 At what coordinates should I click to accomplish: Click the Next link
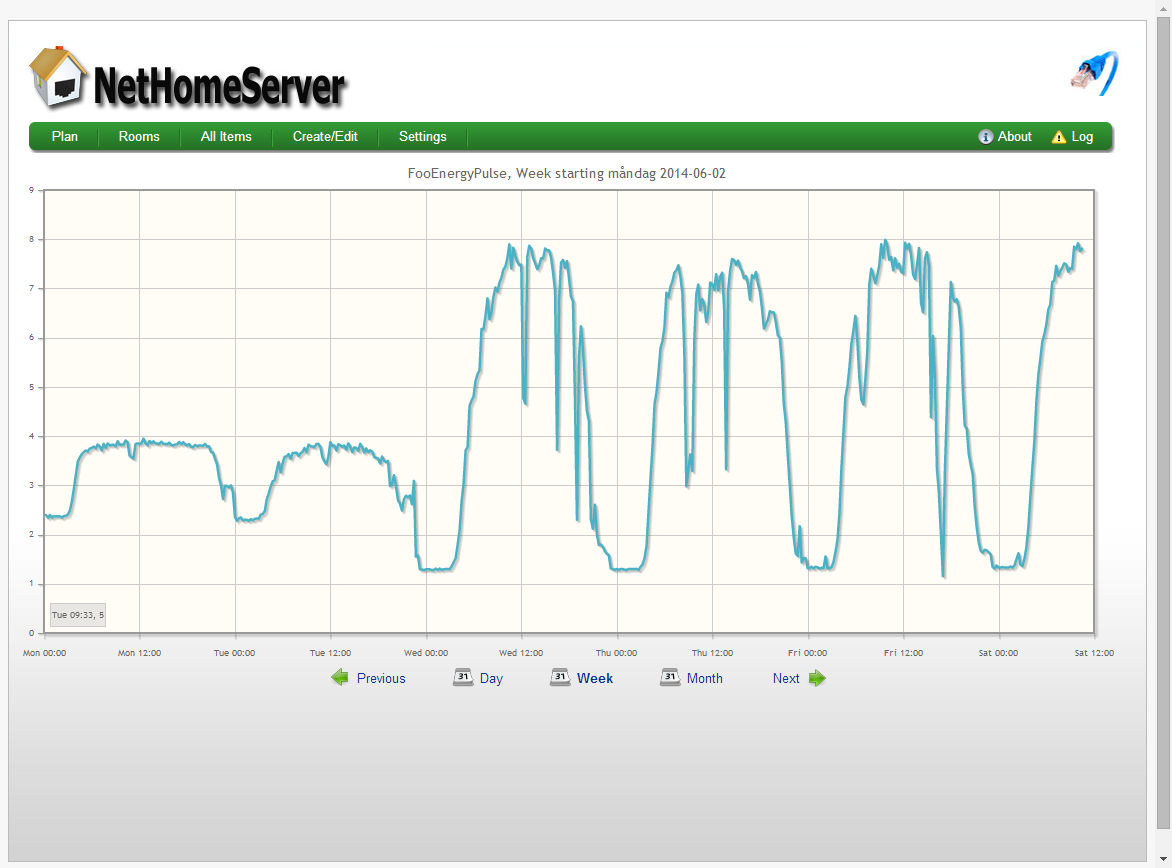[786, 678]
